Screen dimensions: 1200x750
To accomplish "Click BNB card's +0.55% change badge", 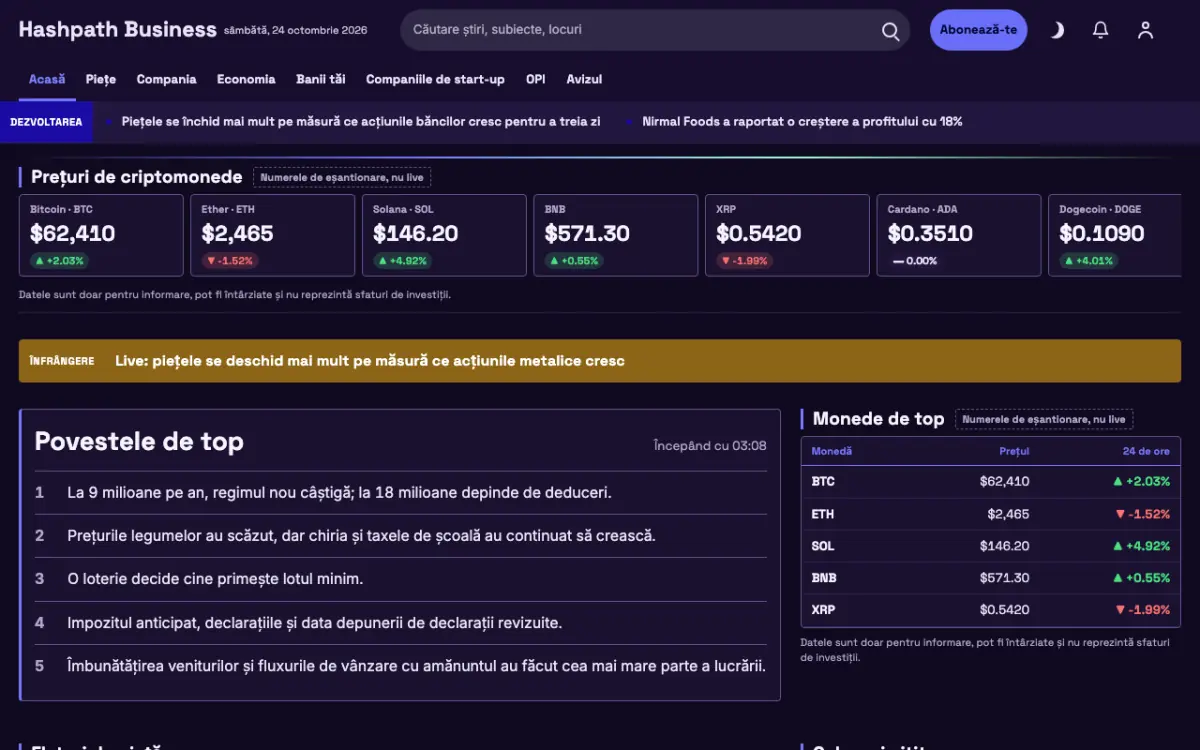I will (x=574, y=261).
